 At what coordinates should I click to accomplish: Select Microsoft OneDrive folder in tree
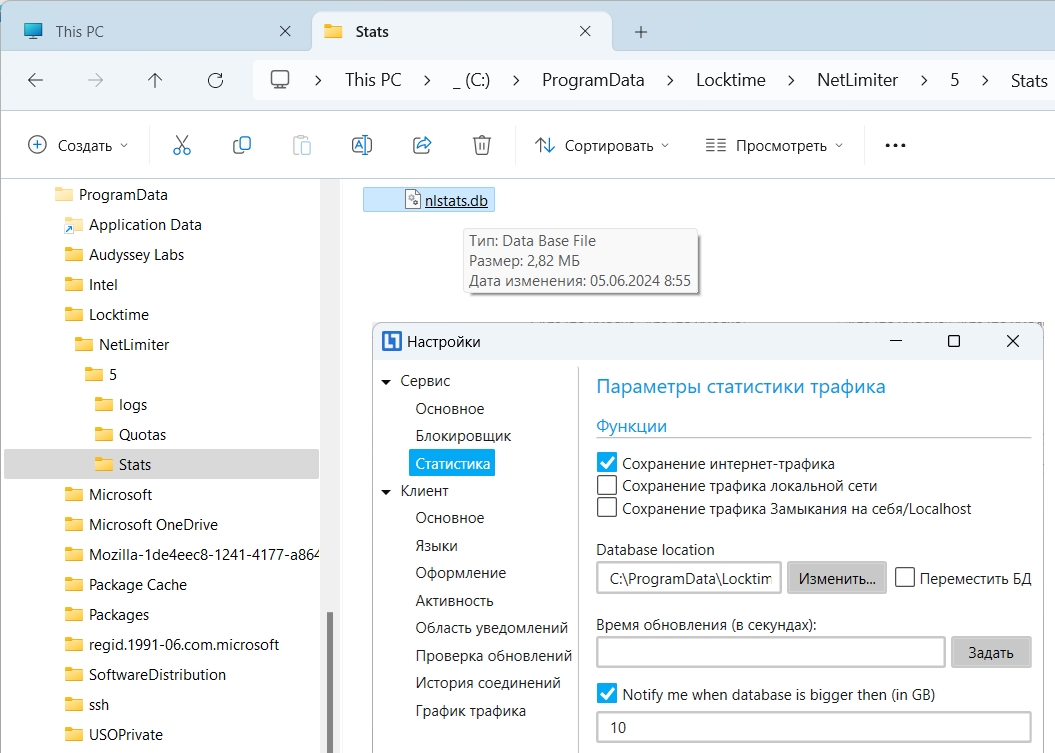[153, 525]
